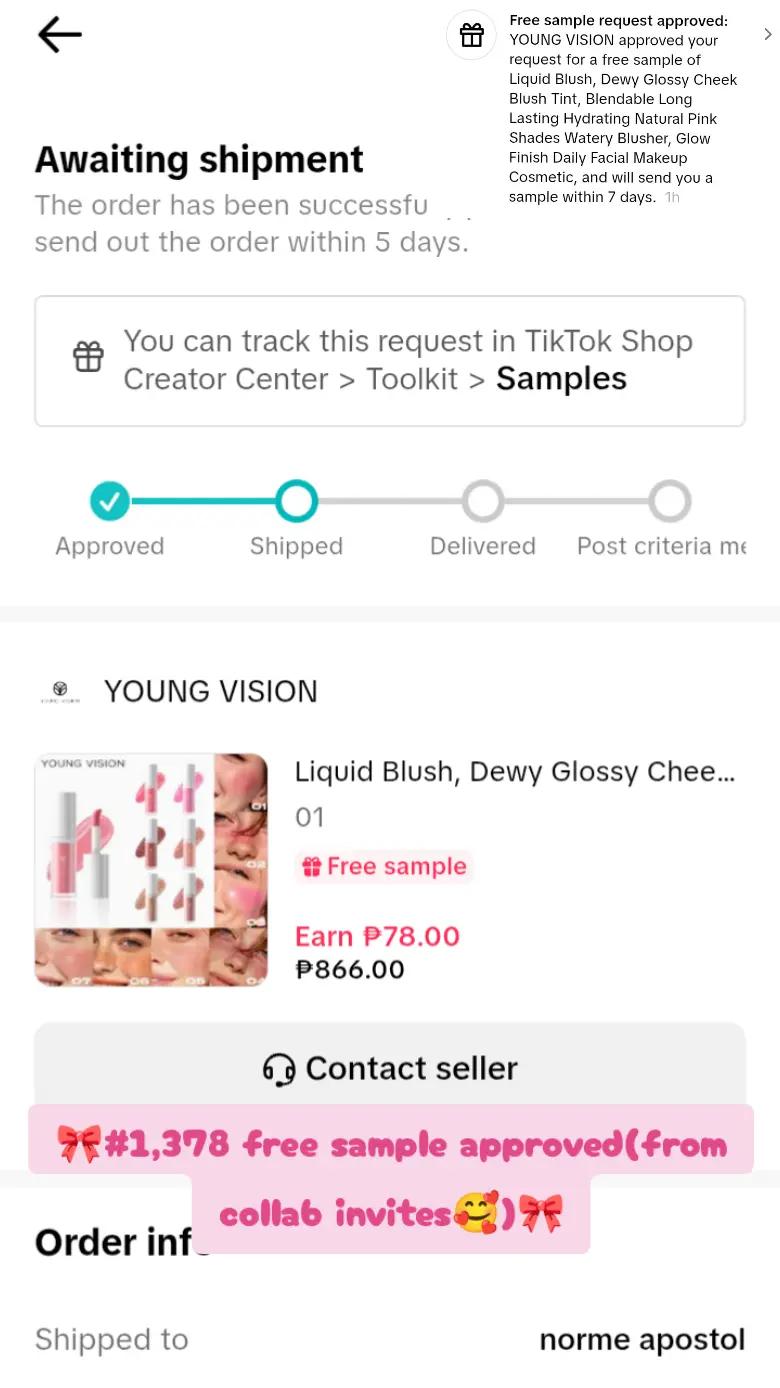Open the YOUNG VISION store name
780x1388 pixels.
(211, 691)
